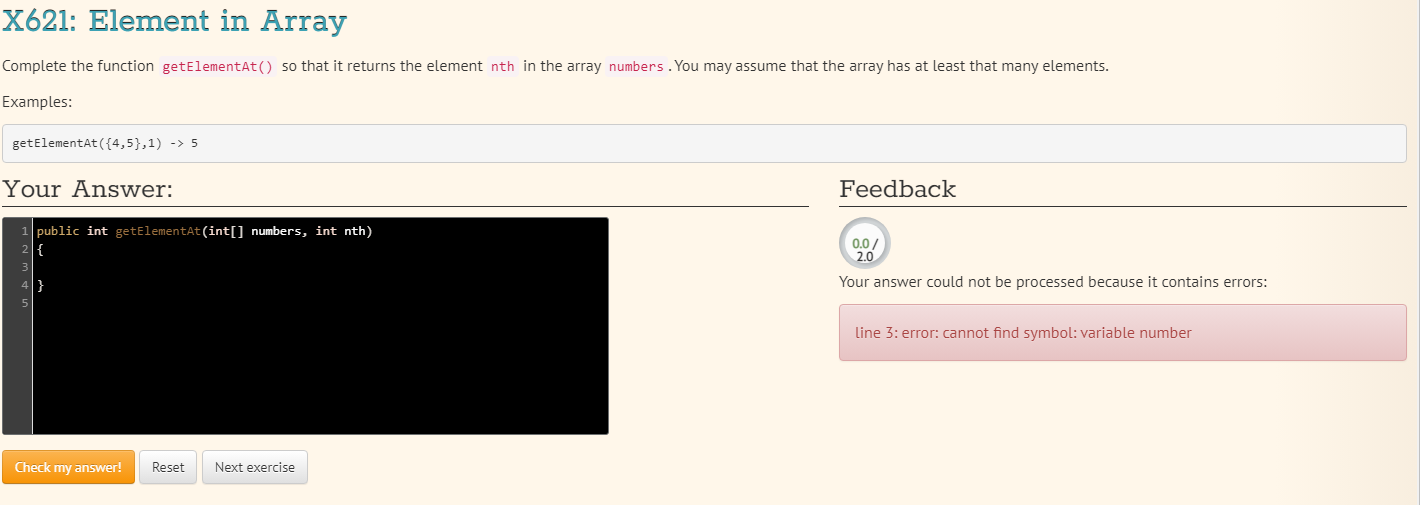Screen dimensions: 1420x505
Task: Click the int nth parameter in code
Action: coord(343,231)
